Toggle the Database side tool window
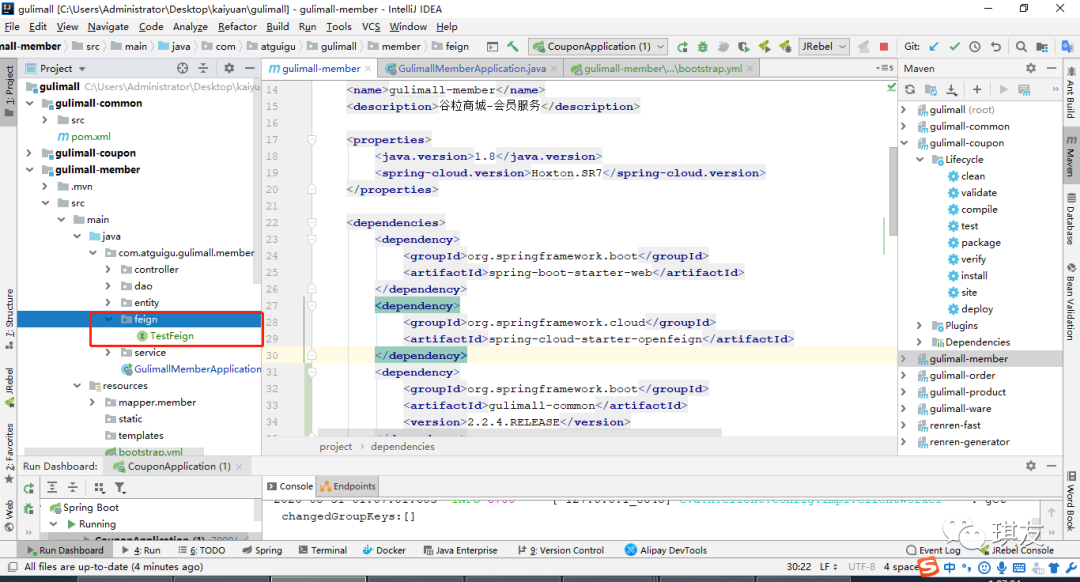Image resolution: width=1080 pixels, height=582 pixels. click(1070, 219)
